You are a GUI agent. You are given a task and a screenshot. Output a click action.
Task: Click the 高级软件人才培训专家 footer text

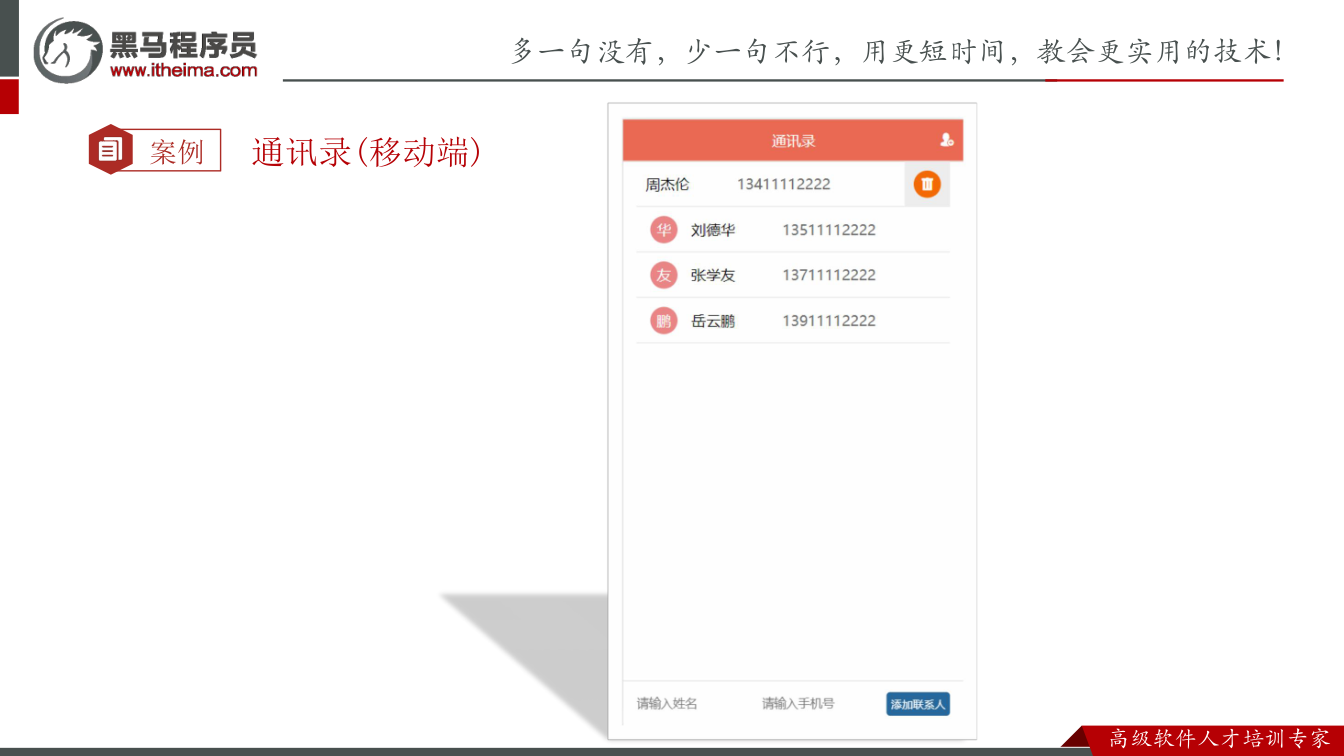point(1220,739)
